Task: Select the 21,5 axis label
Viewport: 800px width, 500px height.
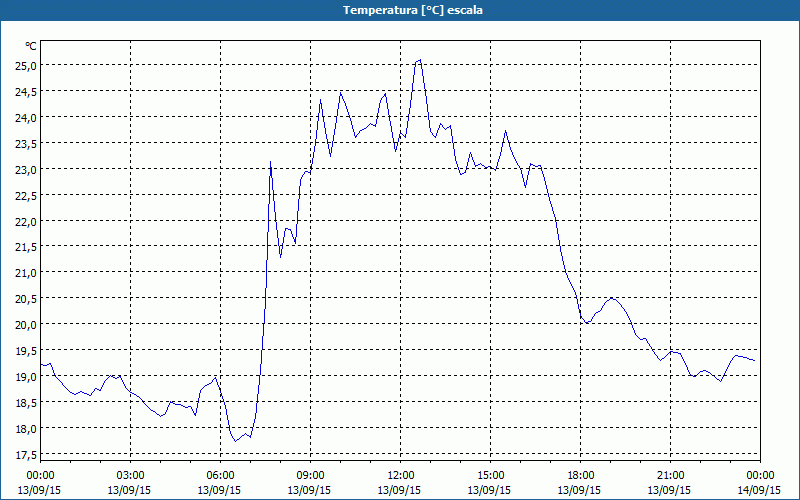Action: pyautogui.click(x=26, y=247)
